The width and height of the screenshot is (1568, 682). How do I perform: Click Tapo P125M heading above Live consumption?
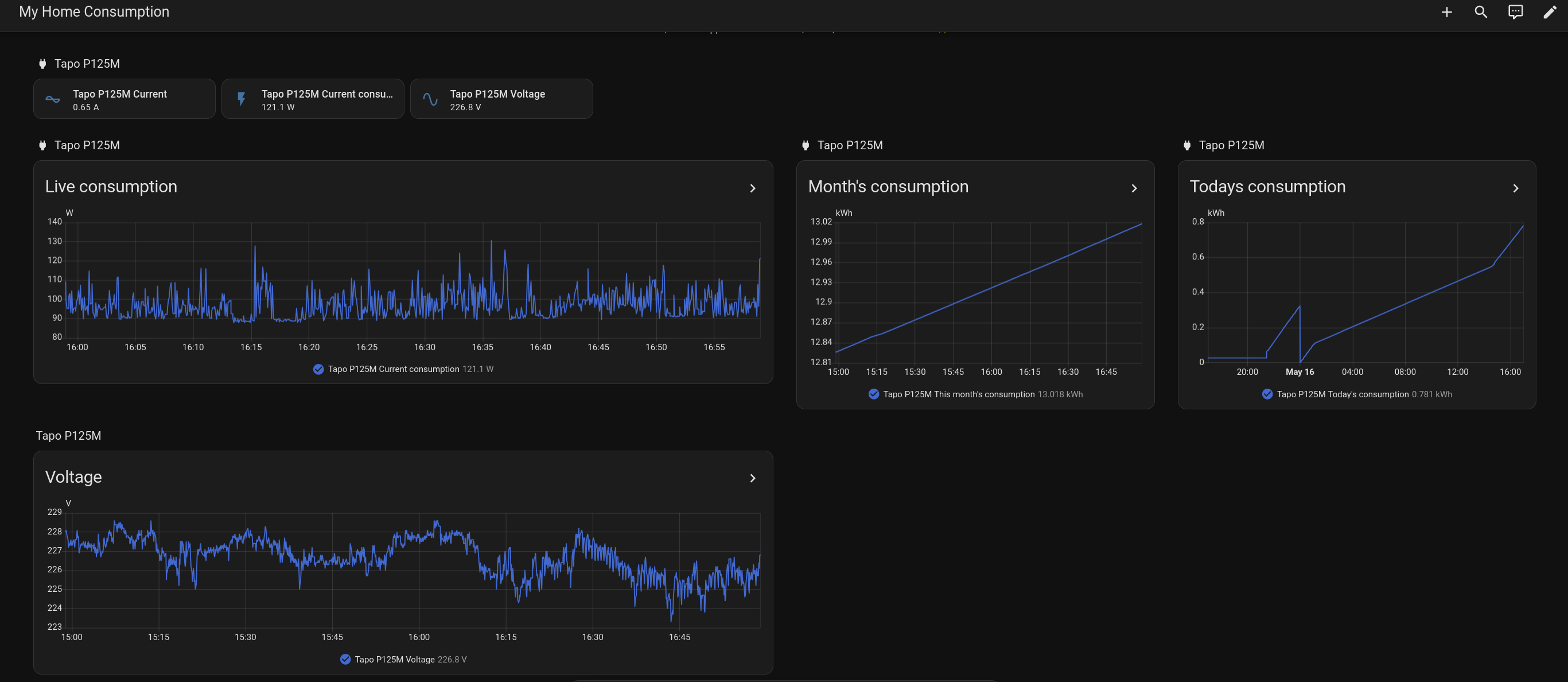point(87,146)
